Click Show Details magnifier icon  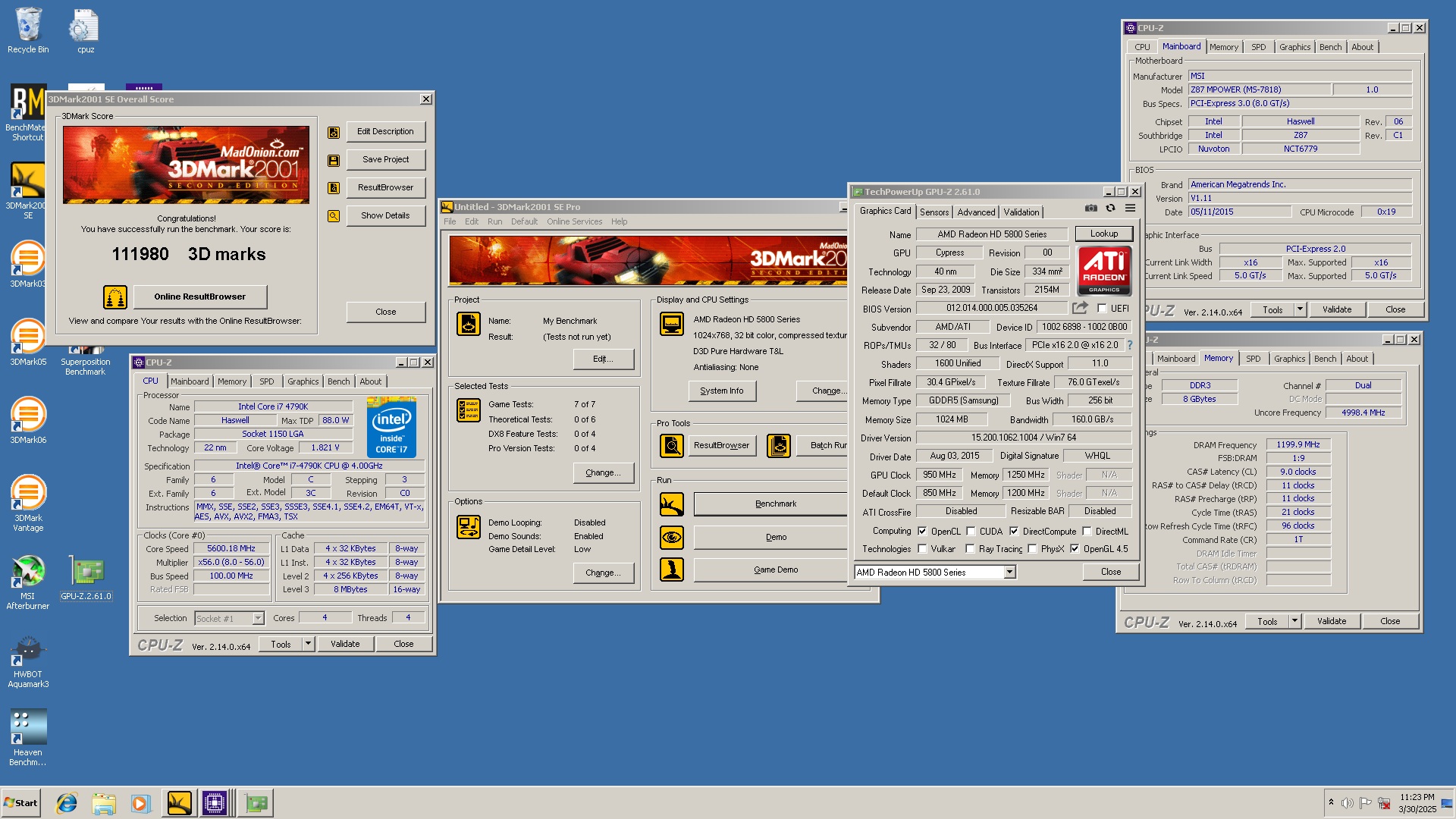click(333, 216)
